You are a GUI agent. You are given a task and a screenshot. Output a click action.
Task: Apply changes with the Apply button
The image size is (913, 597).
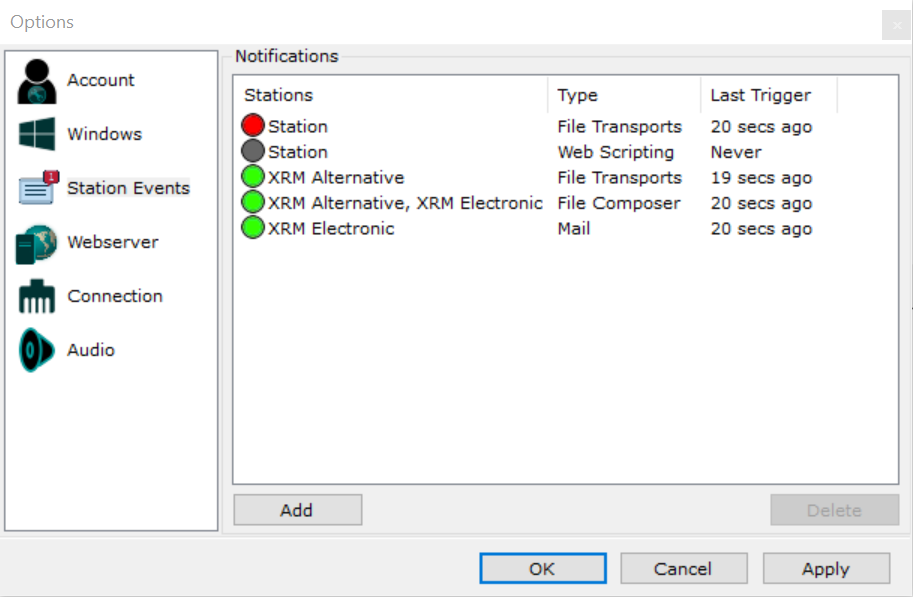[825, 569]
